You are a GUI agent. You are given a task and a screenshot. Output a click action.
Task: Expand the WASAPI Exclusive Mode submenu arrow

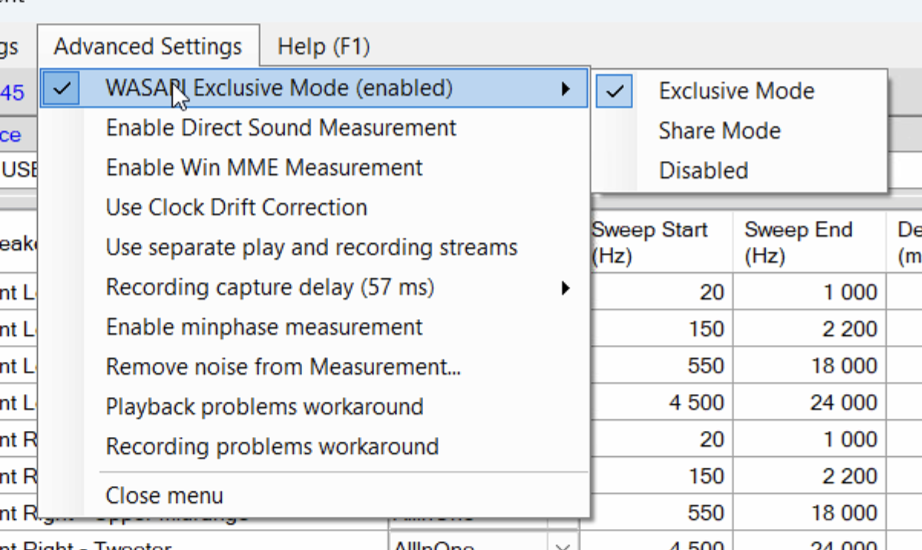pos(566,89)
